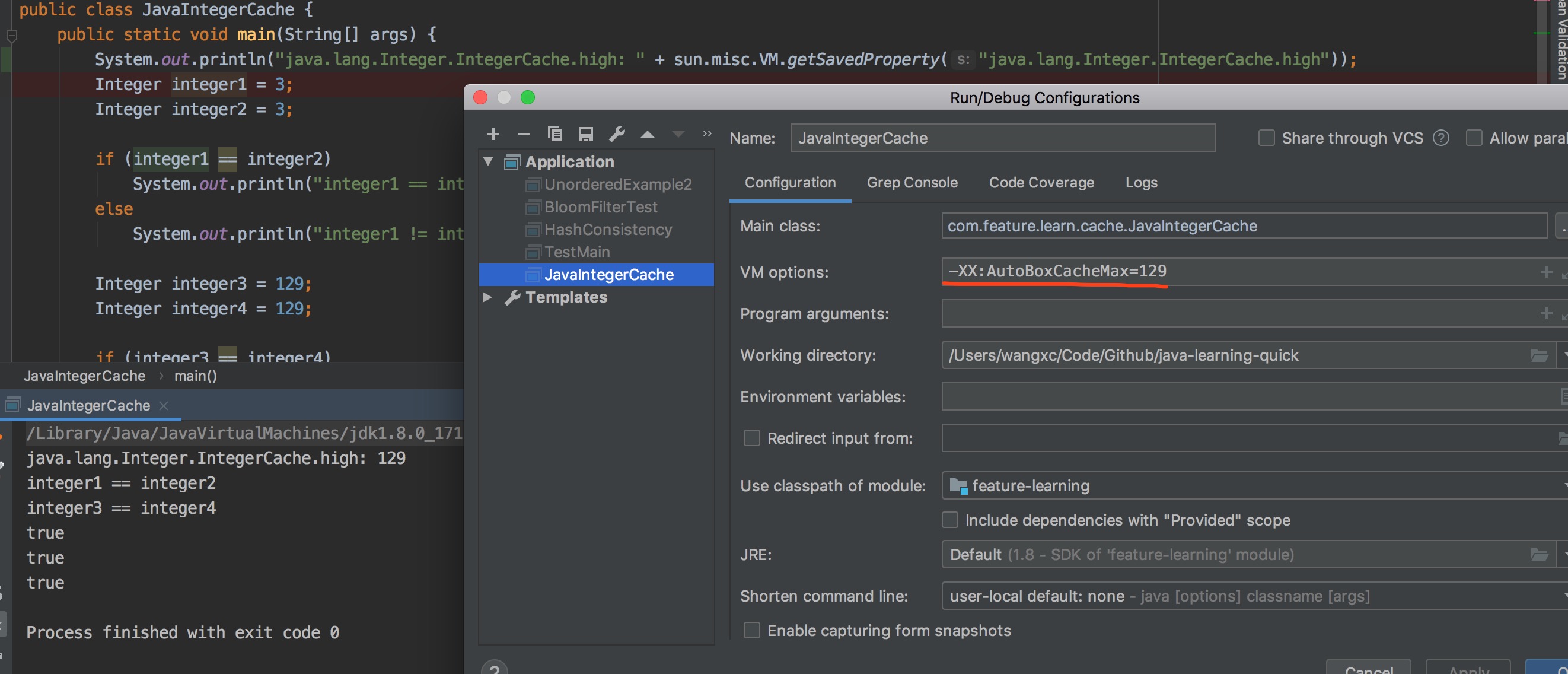This screenshot has width=1568, height=674.
Task: Click Working directory folder browse icon
Action: pyautogui.click(x=1539, y=355)
